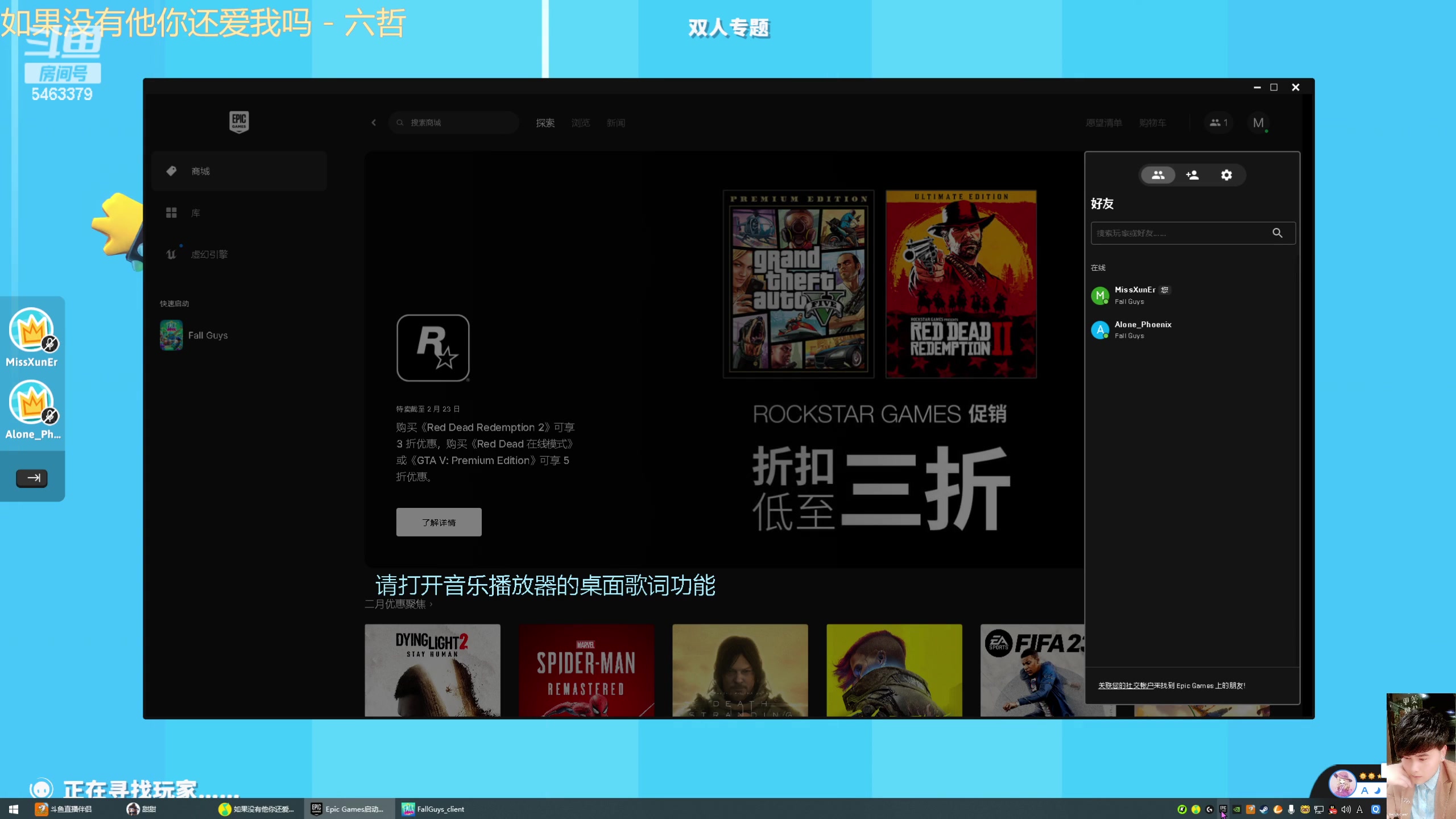Open the Store (商城) tag icon
The height and width of the screenshot is (819, 1456).
pos(171,171)
